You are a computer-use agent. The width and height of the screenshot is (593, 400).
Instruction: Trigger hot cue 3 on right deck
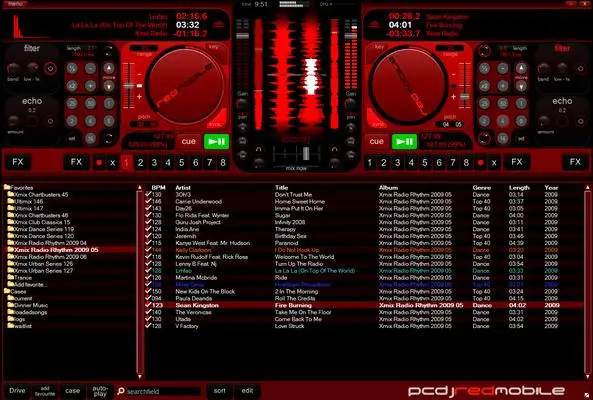pyautogui.click(x=397, y=163)
